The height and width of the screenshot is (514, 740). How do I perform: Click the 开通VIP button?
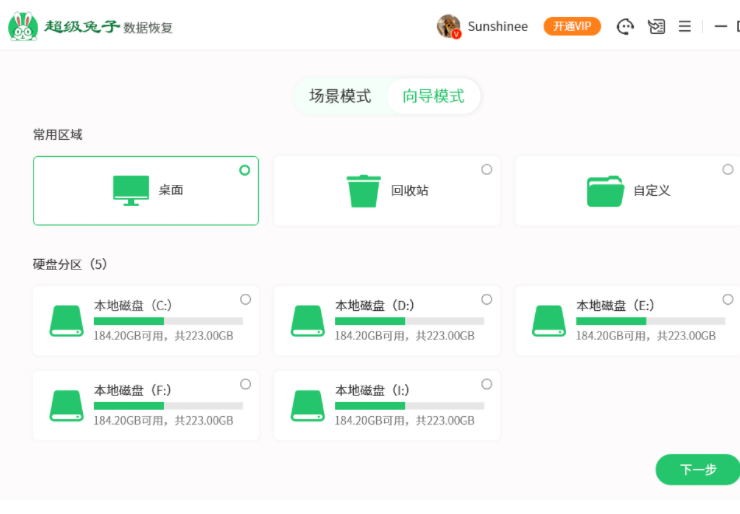click(x=572, y=27)
